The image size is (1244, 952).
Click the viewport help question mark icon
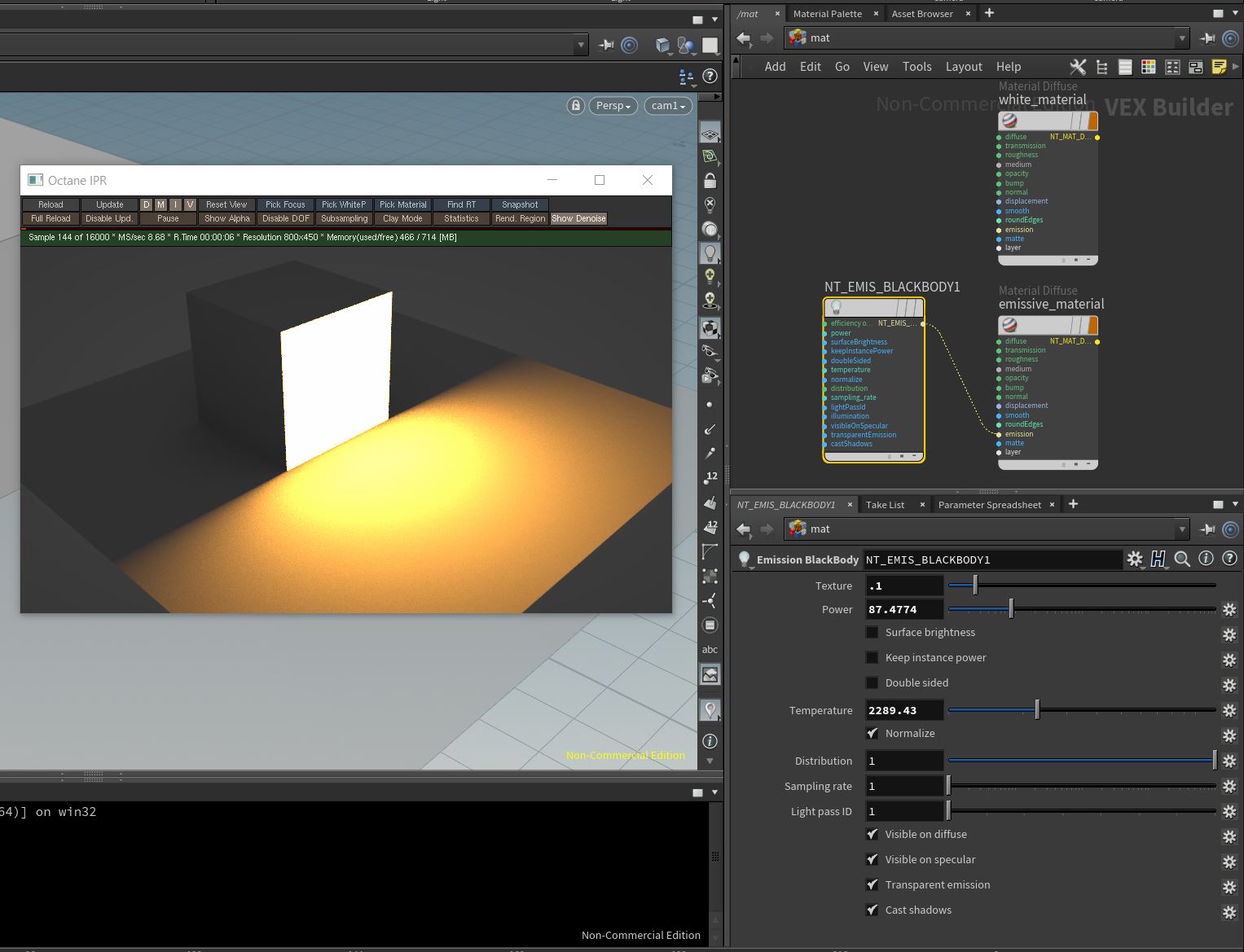pyautogui.click(x=710, y=76)
